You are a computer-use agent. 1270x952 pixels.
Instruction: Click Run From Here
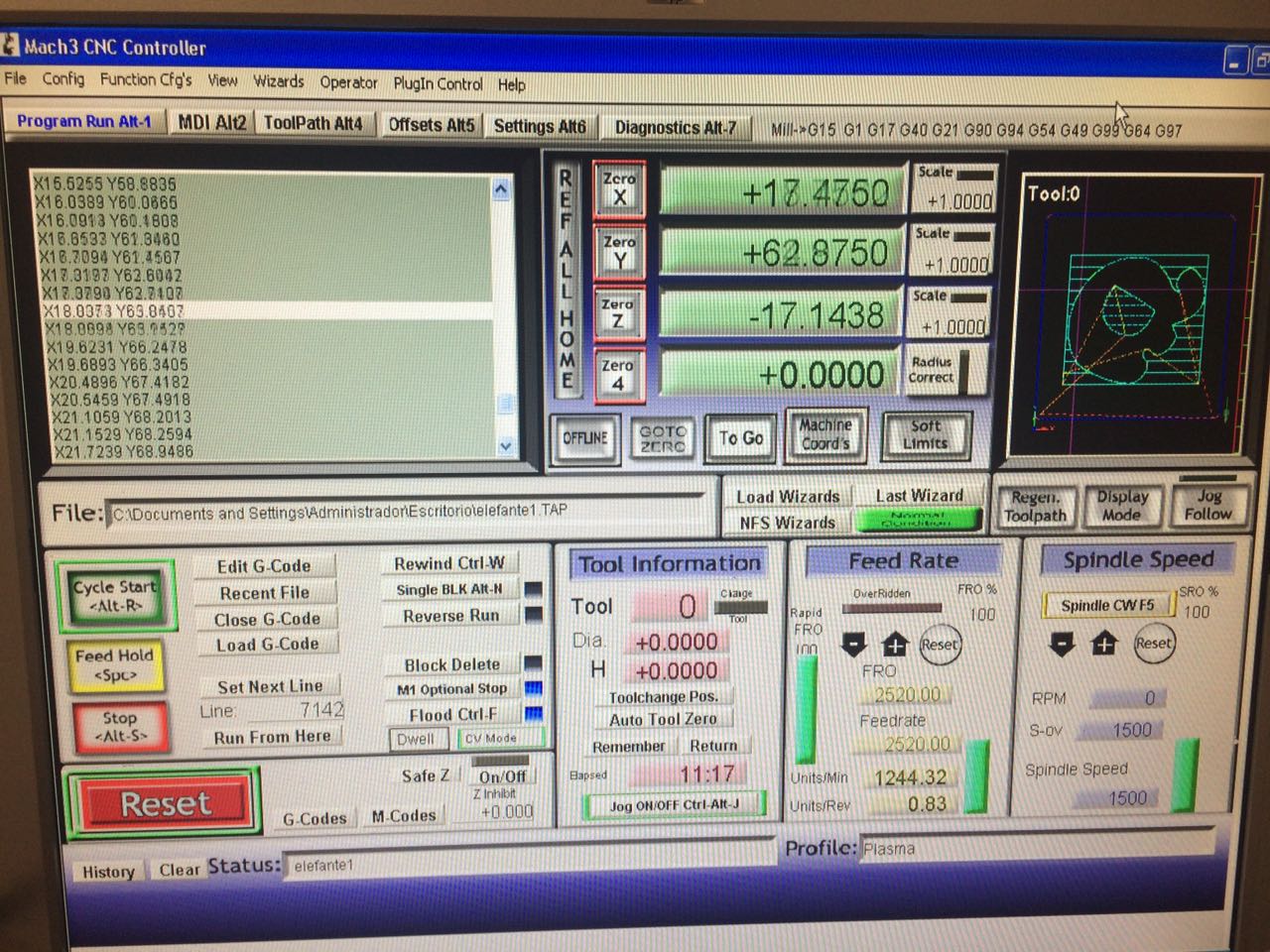272,737
